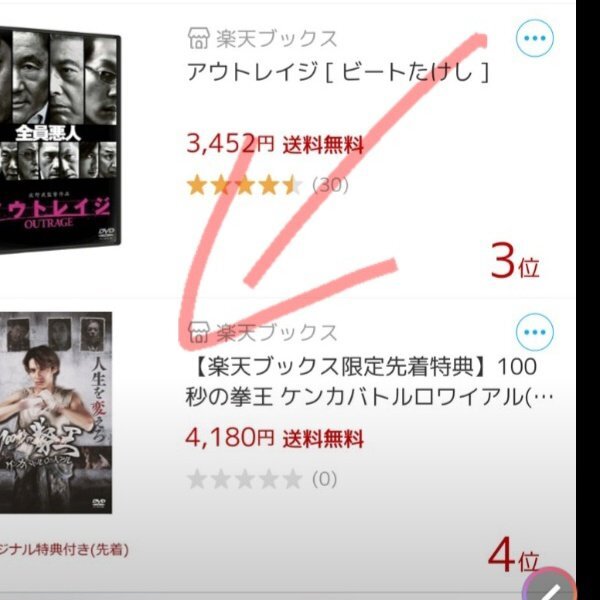View empty star rating of 100秒の拳王

(244, 479)
